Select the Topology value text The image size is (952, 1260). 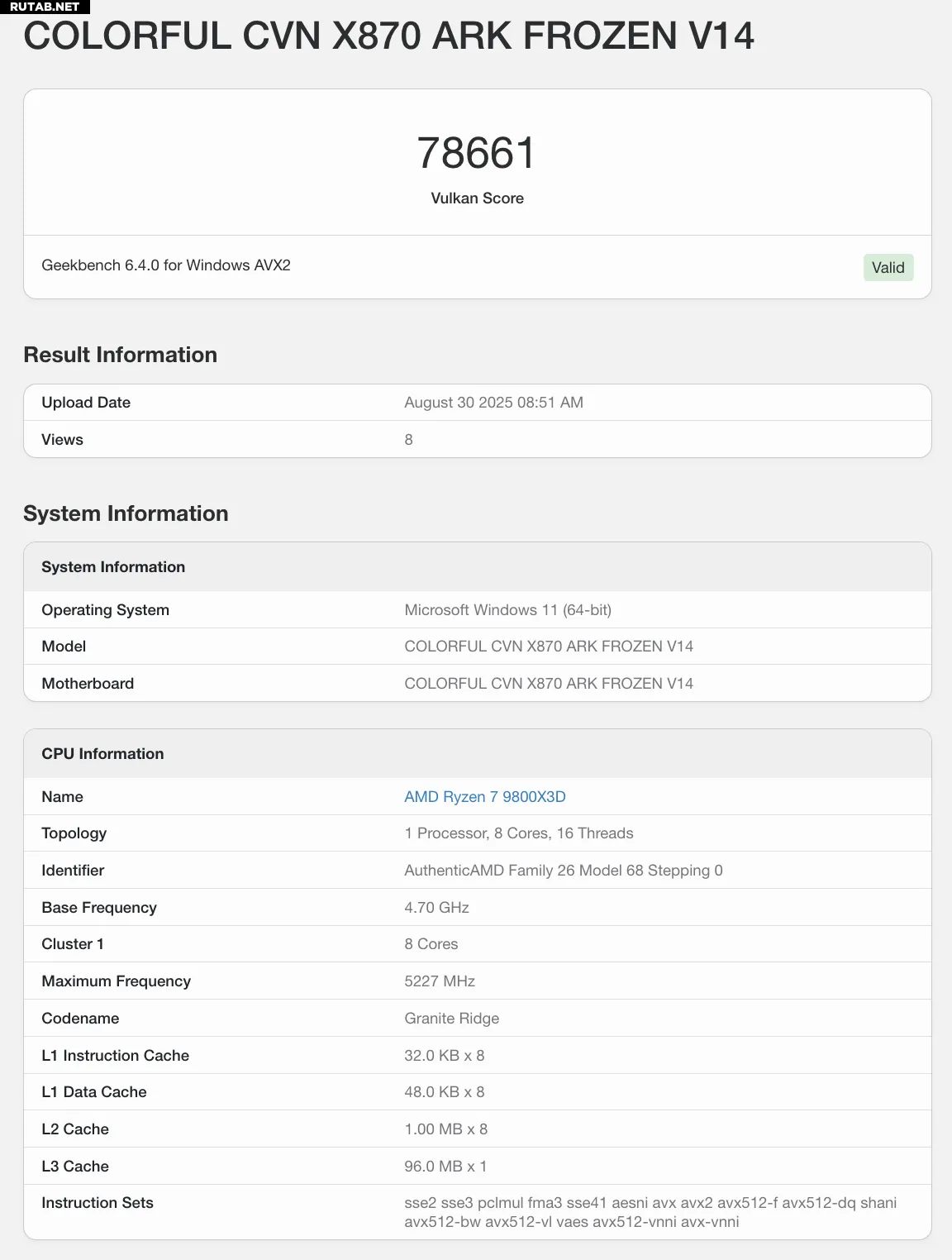click(x=519, y=833)
